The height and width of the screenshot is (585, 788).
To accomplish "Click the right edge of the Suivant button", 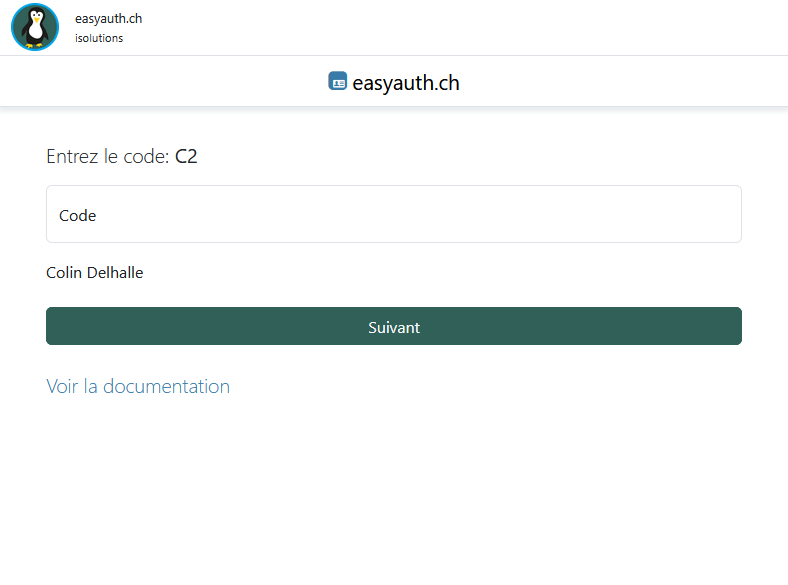I will [x=728, y=326].
